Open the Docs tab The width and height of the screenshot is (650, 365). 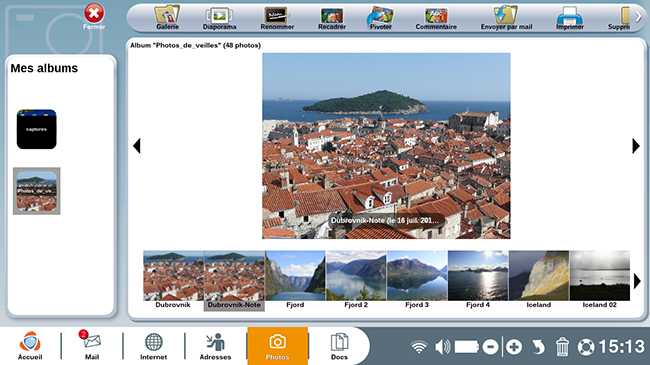339,346
